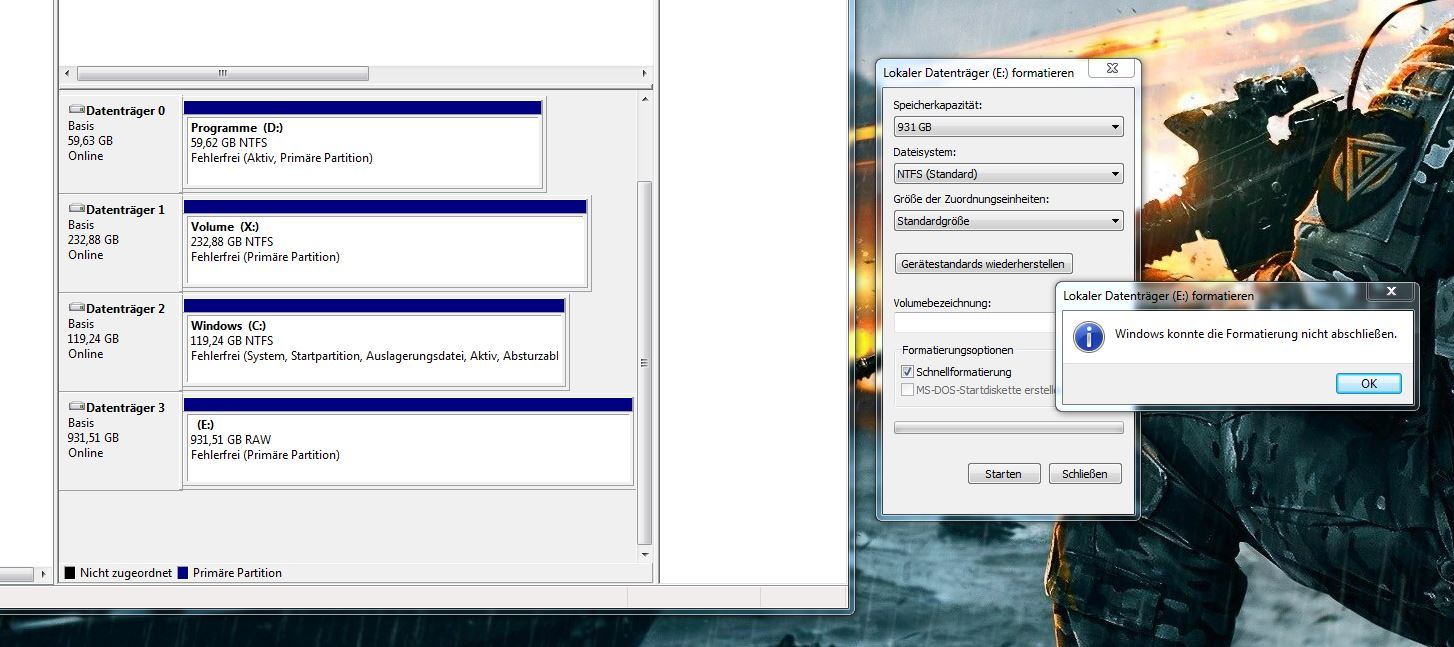Screen dimensions: 1454x647
Task: Click 'Windows konnte die Formatierung nicht abschließen' message
Action: click(x=1256, y=334)
